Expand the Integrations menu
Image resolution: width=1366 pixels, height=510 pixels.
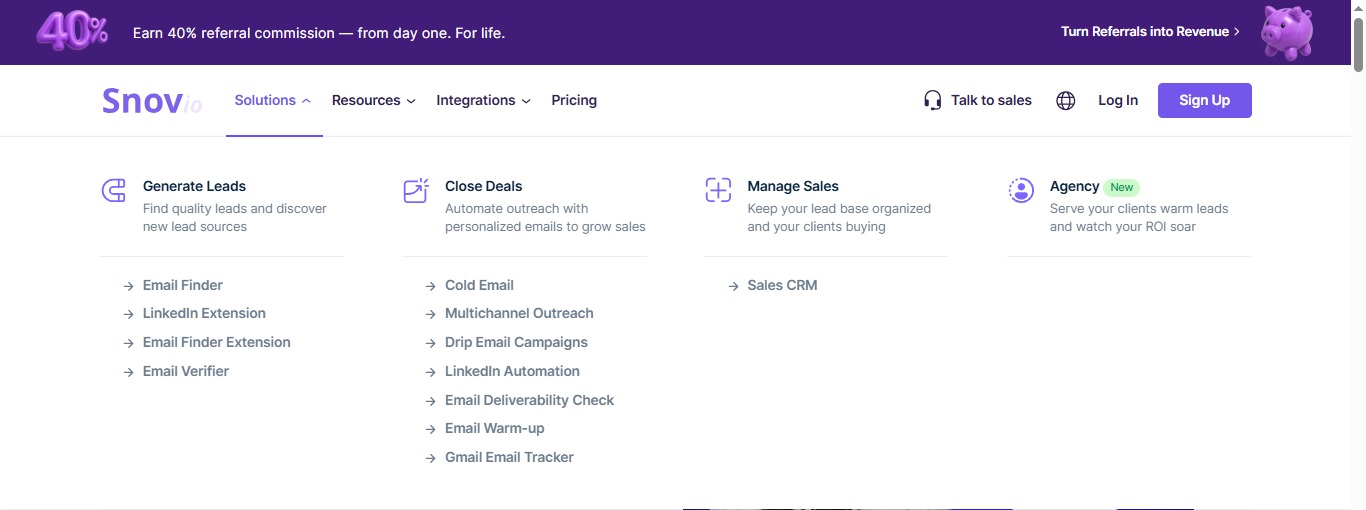[x=483, y=100]
